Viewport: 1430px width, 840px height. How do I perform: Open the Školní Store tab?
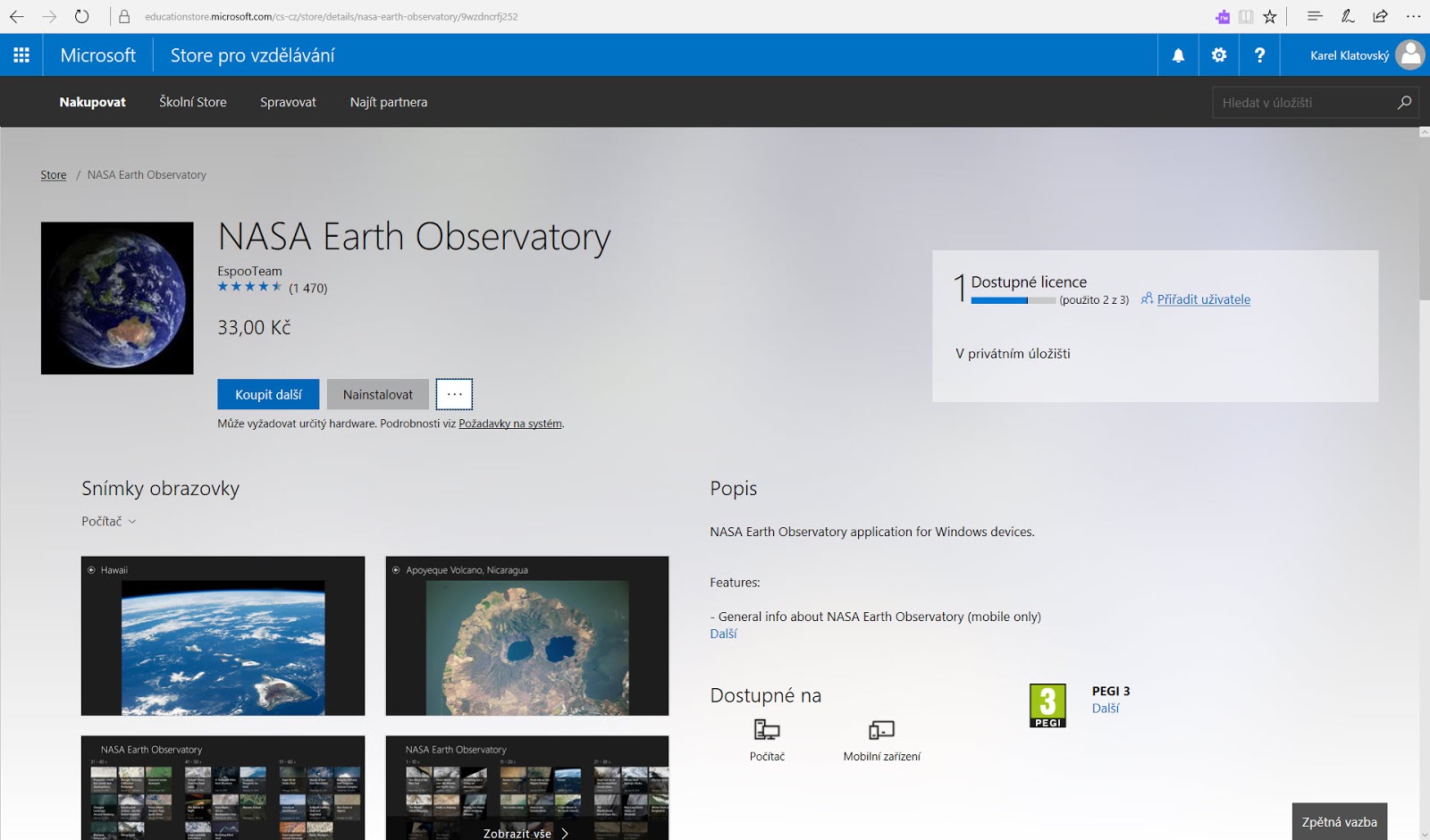[x=193, y=102]
